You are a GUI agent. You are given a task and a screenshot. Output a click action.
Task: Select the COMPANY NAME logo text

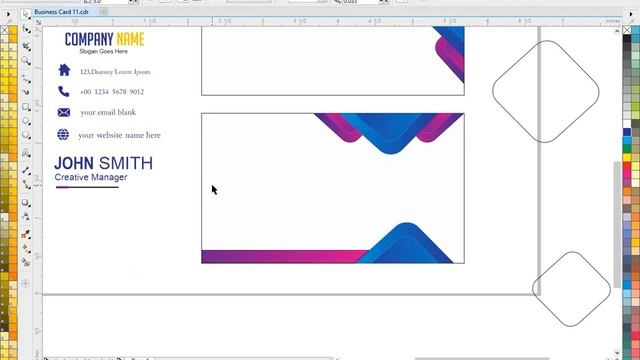point(104,40)
